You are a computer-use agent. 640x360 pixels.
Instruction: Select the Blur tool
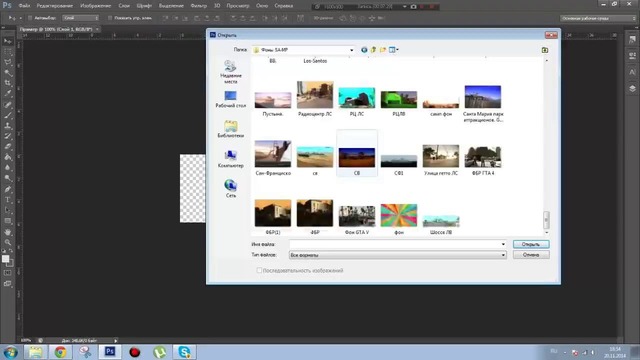[x=8, y=168]
